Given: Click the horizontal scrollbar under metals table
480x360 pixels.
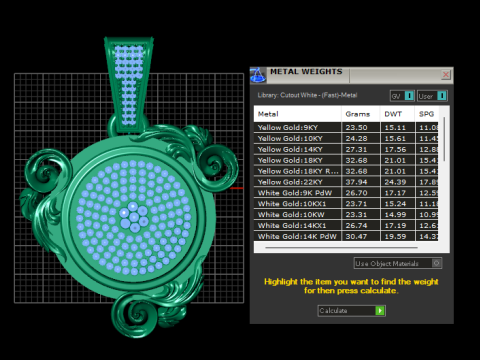Looking at the screenshot, I should pos(341,248).
